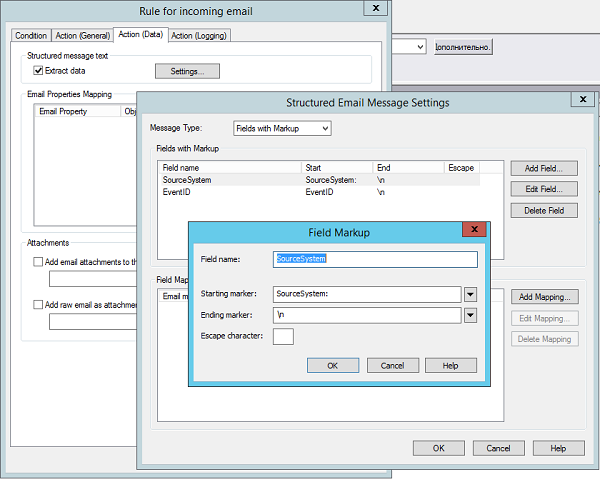Click the Add Field... button
600x482 pixels.
pos(544,168)
